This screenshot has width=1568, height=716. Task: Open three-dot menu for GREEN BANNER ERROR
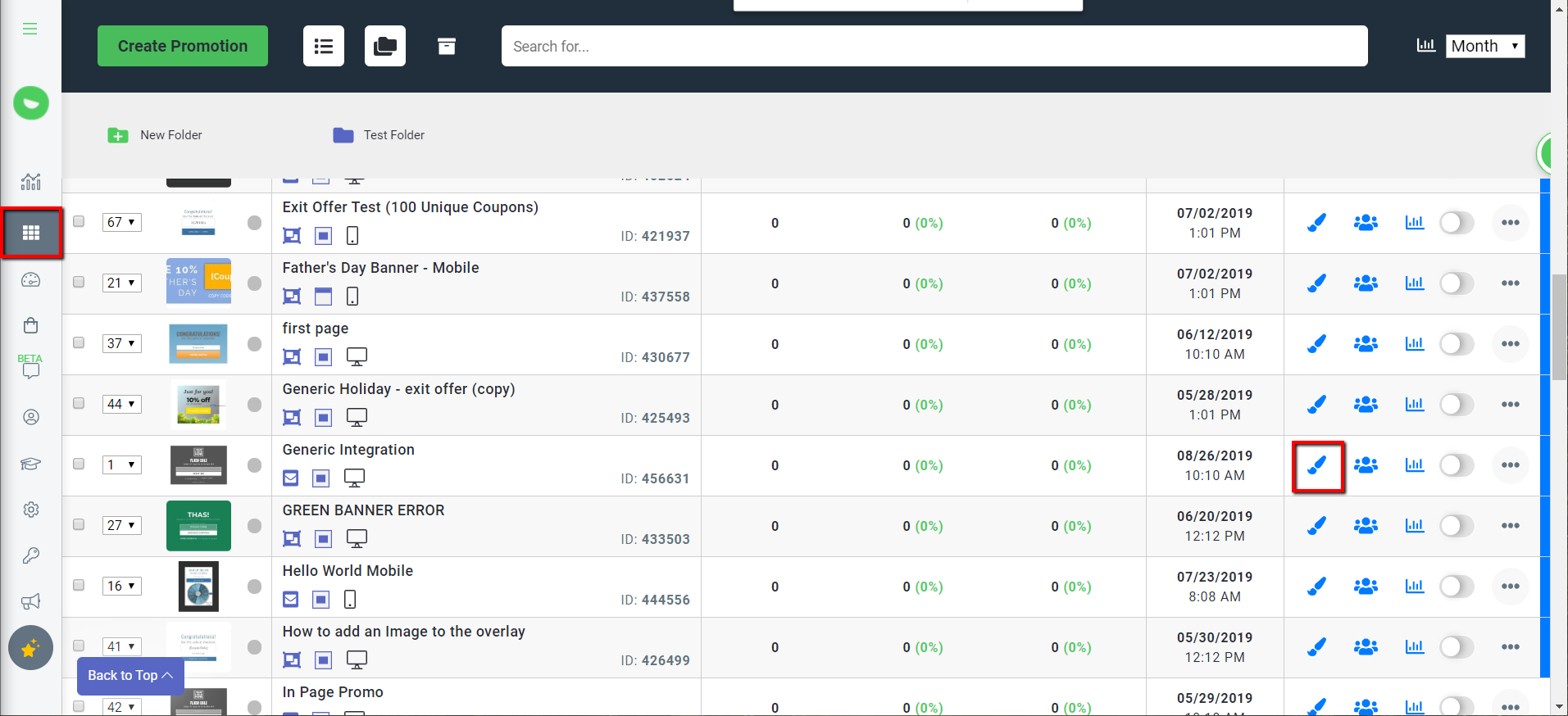point(1510,526)
